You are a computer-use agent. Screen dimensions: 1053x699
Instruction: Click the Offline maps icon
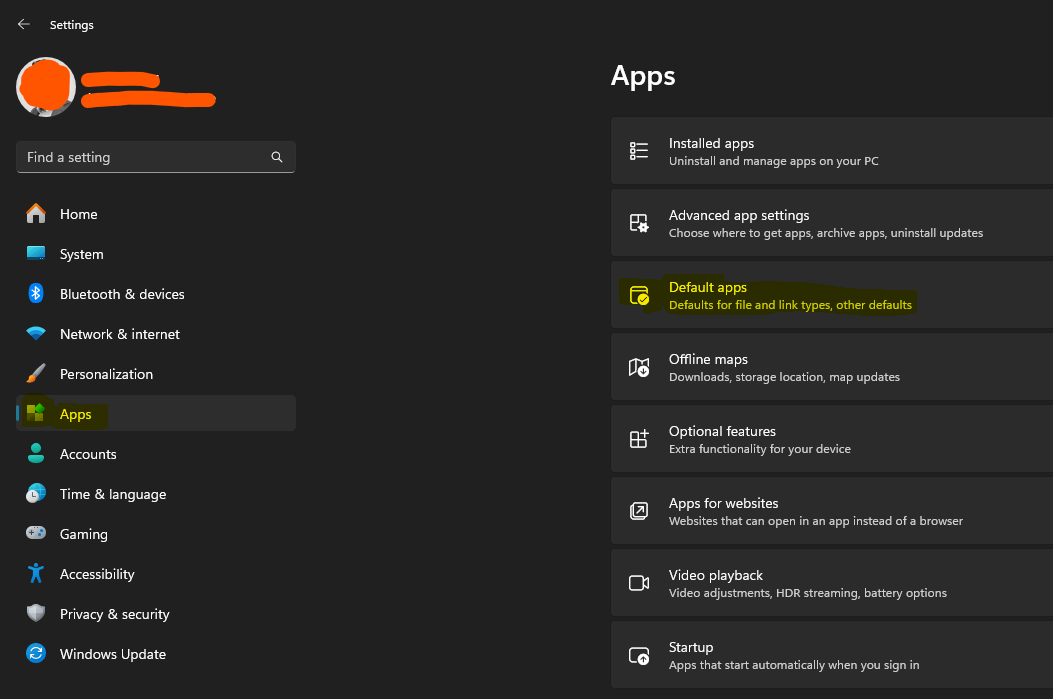click(639, 367)
